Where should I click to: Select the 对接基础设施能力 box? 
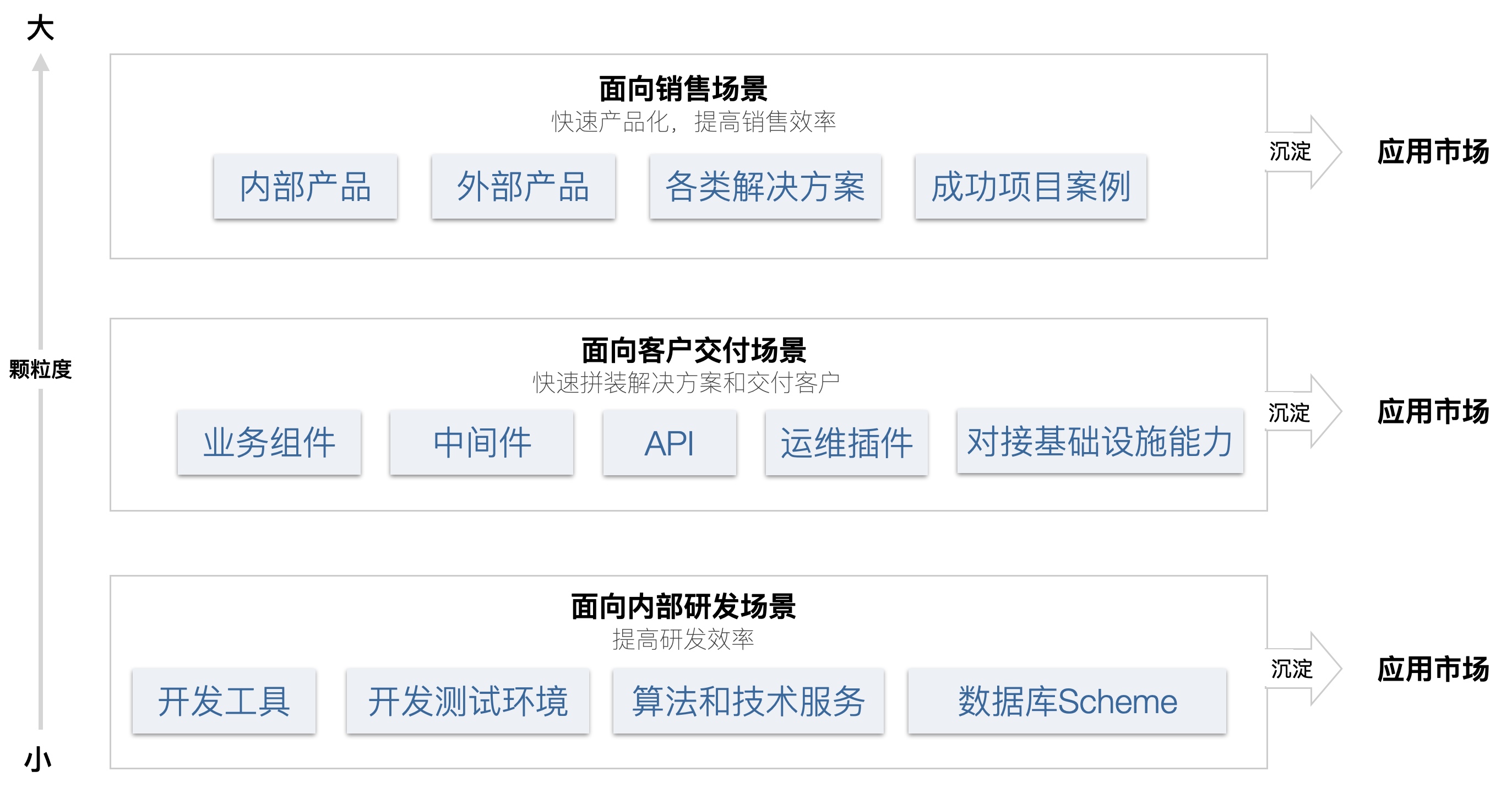coord(1100,440)
